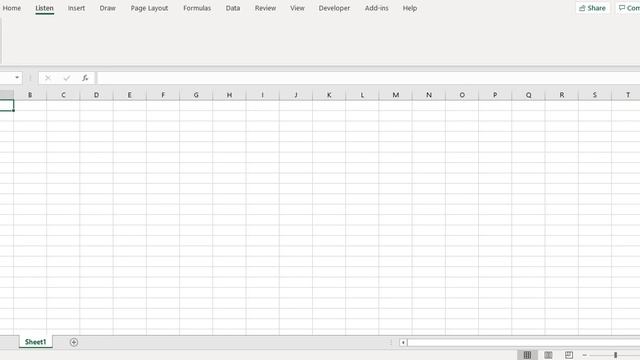This screenshot has height=360, width=640.
Task: Select the Sheet1 worksheet tab
Action: pos(36,342)
